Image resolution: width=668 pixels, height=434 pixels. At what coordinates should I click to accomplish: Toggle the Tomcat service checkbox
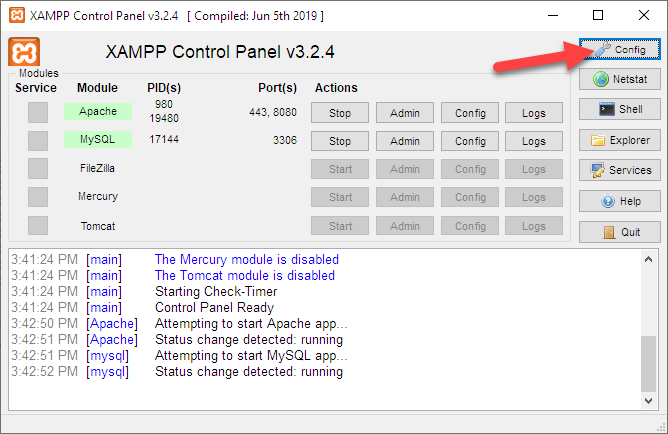(38, 225)
